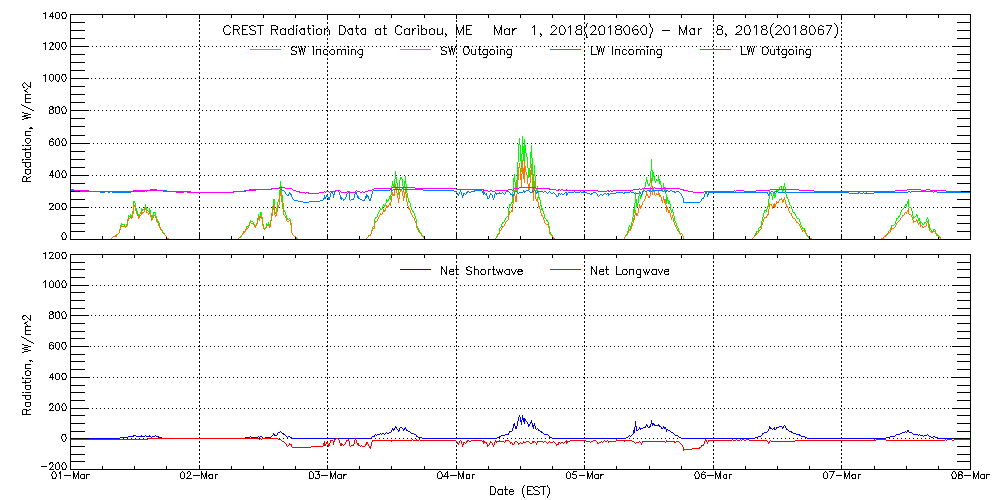Click the 08-Mar date label at axis end

click(x=969, y=476)
